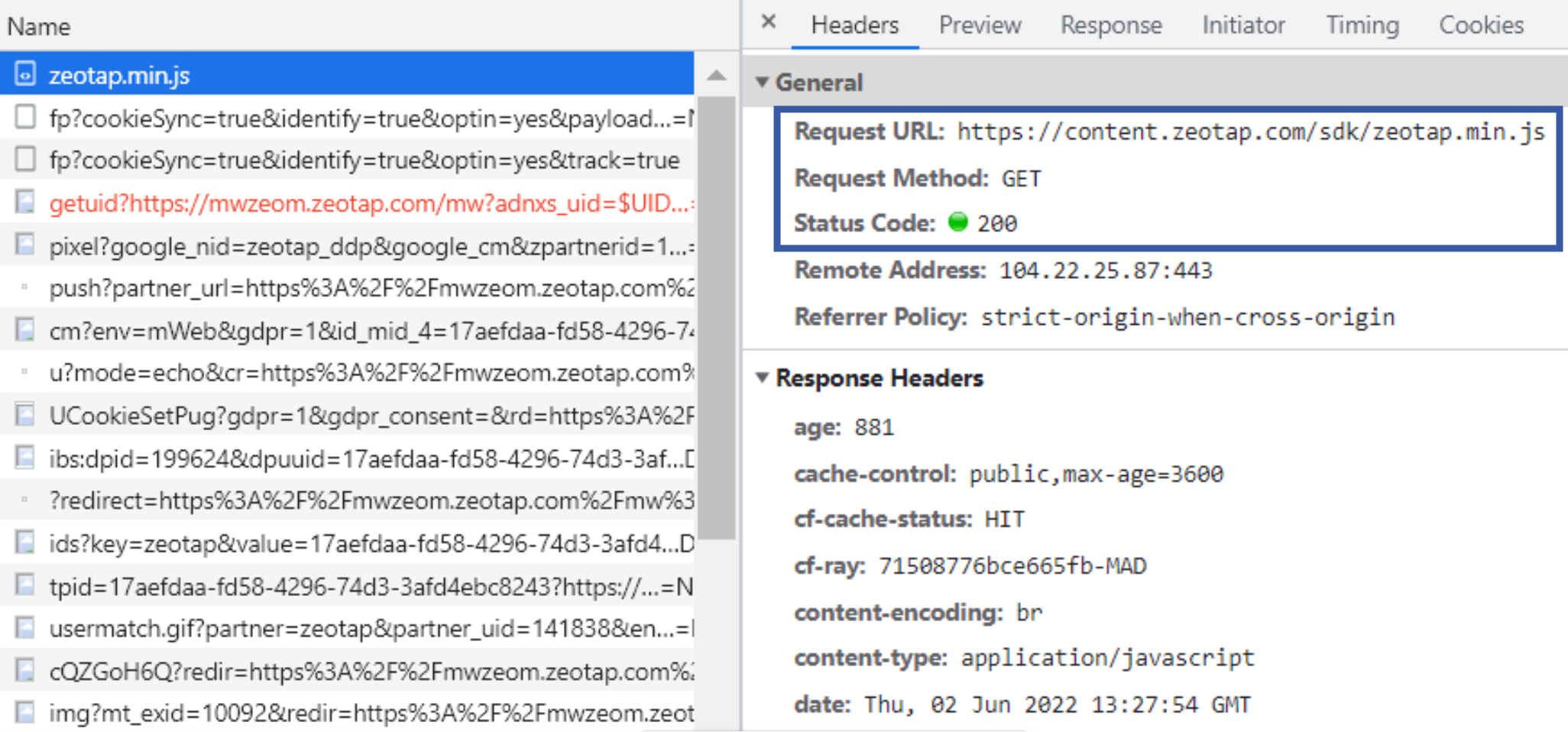Select the tpid=17aefdaa request

click(347, 585)
